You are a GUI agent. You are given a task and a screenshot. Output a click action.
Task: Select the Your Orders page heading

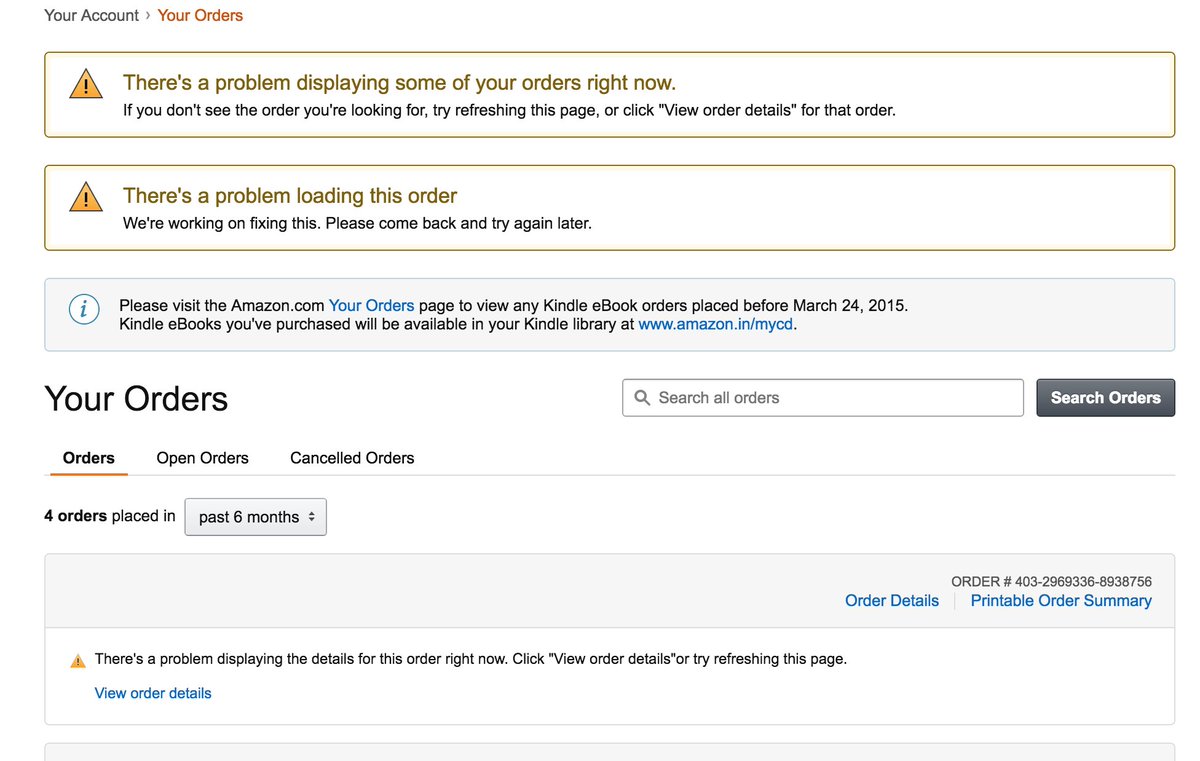pyautogui.click(x=137, y=399)
